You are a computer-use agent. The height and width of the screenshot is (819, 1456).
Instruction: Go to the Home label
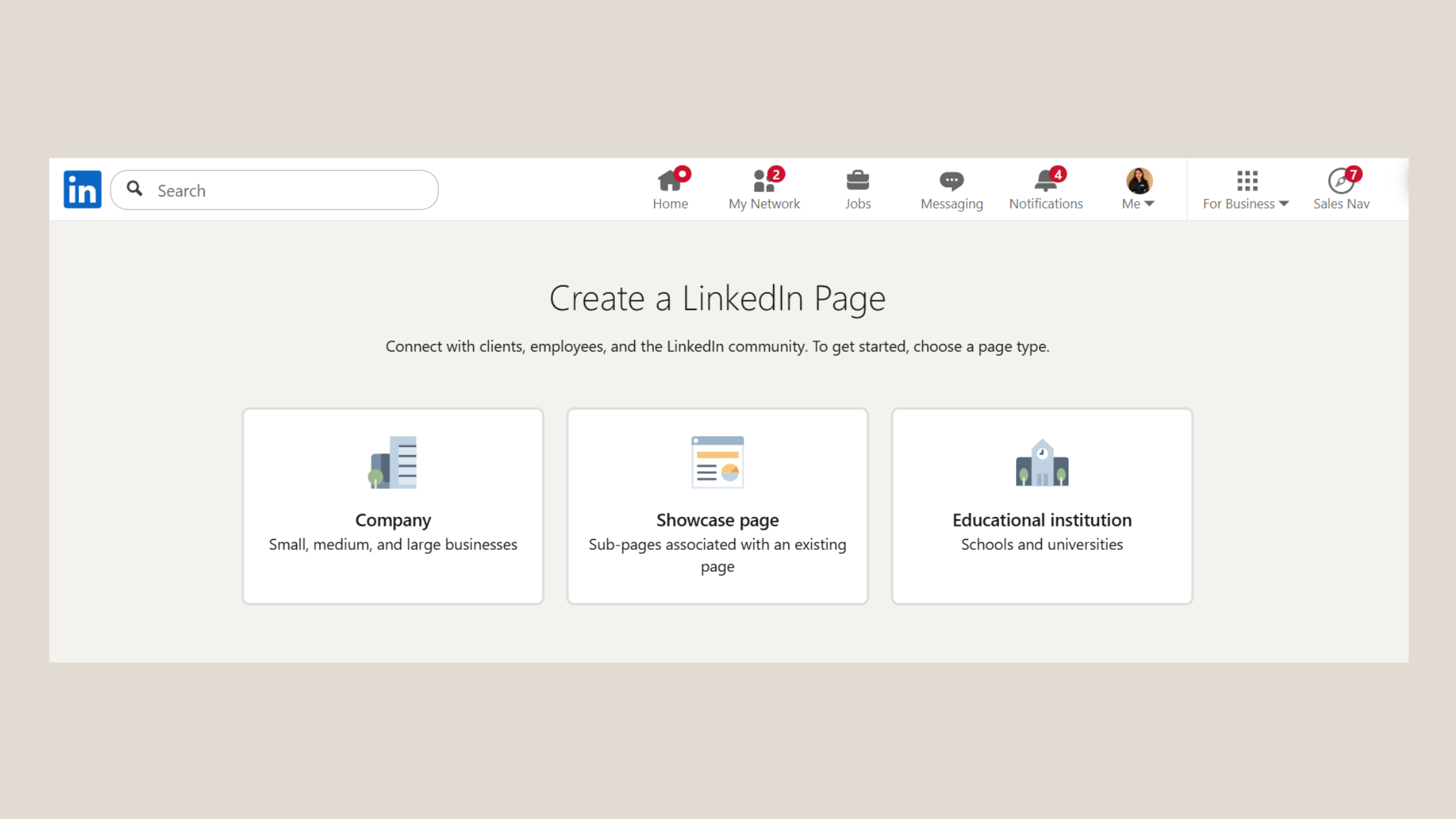pos(670,204)
